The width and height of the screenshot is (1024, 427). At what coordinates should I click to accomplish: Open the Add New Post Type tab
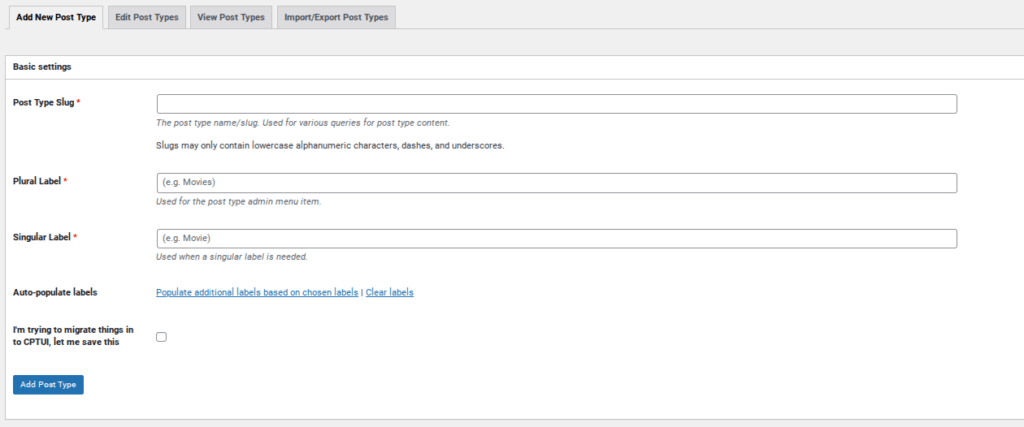[56, 18]
